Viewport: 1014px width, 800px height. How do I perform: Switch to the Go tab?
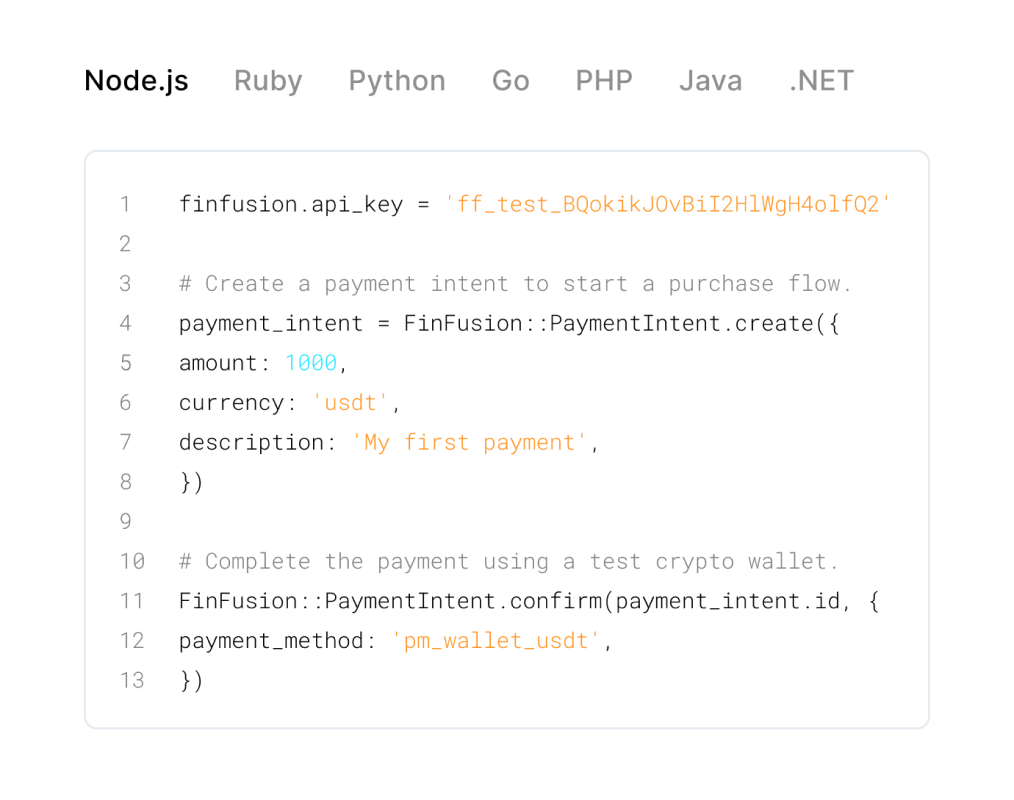(510, 81)
